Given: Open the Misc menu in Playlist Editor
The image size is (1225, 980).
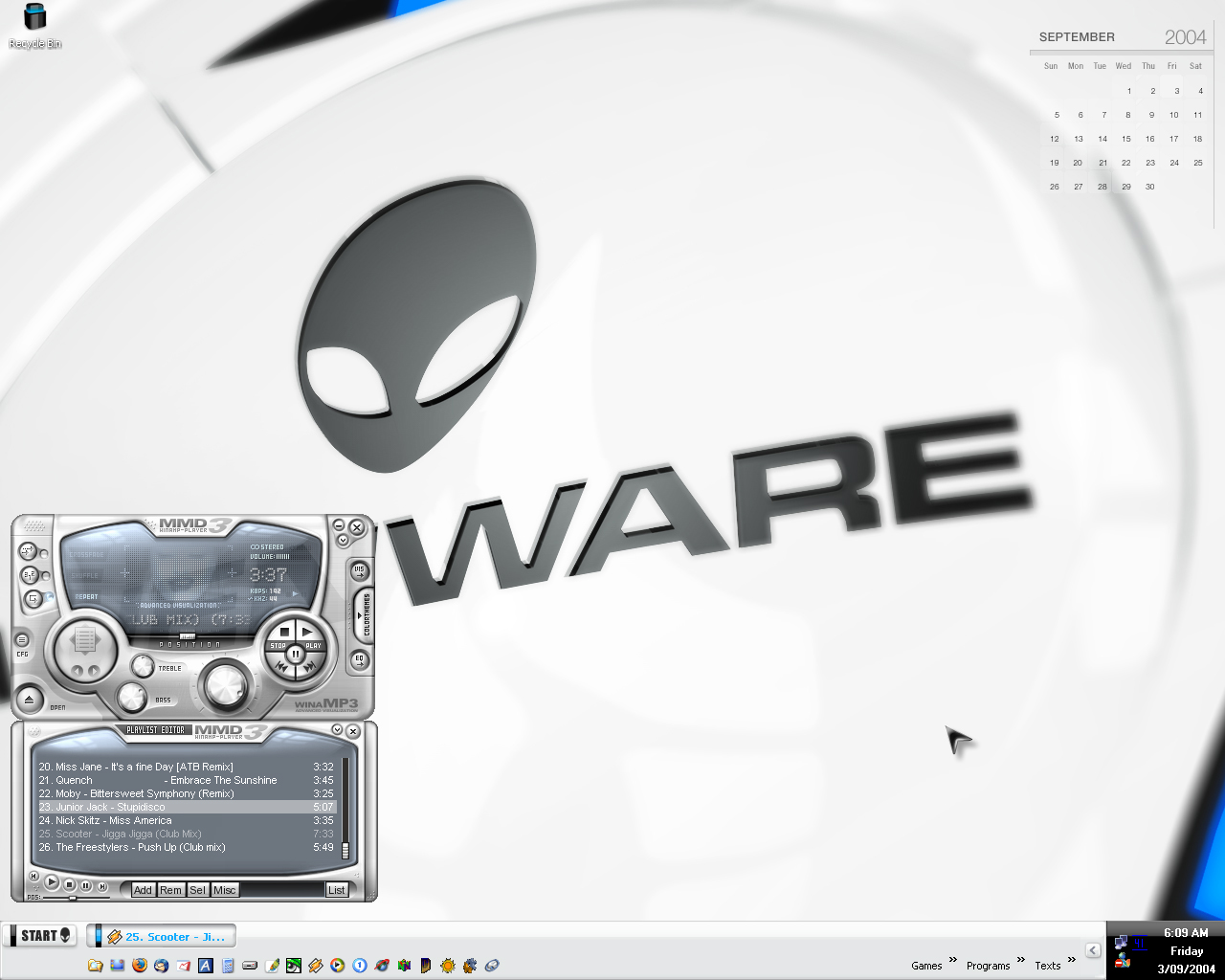Looking at the screenshot, I should pos(225,890).
